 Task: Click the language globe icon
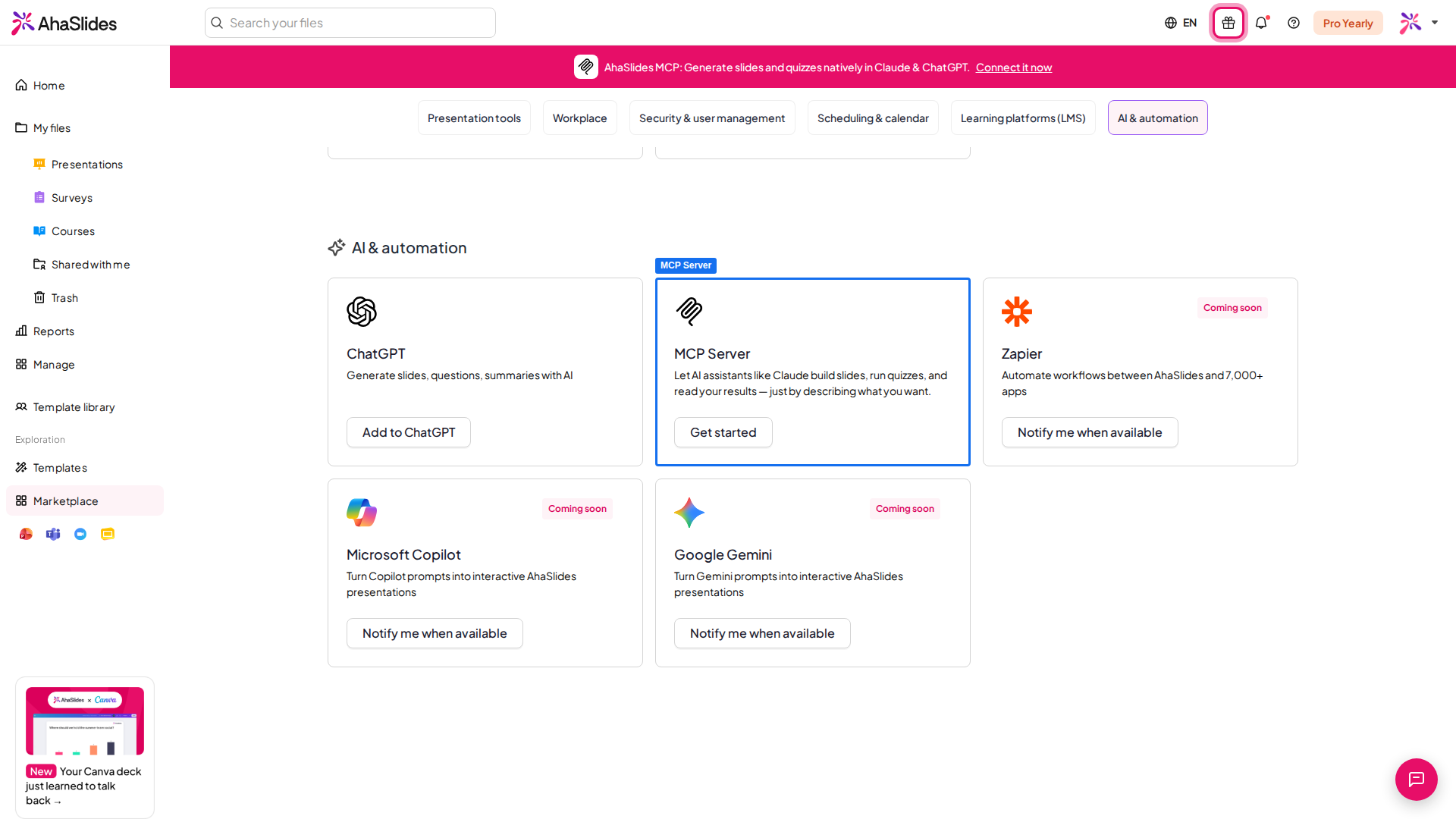click(1171, 23)
